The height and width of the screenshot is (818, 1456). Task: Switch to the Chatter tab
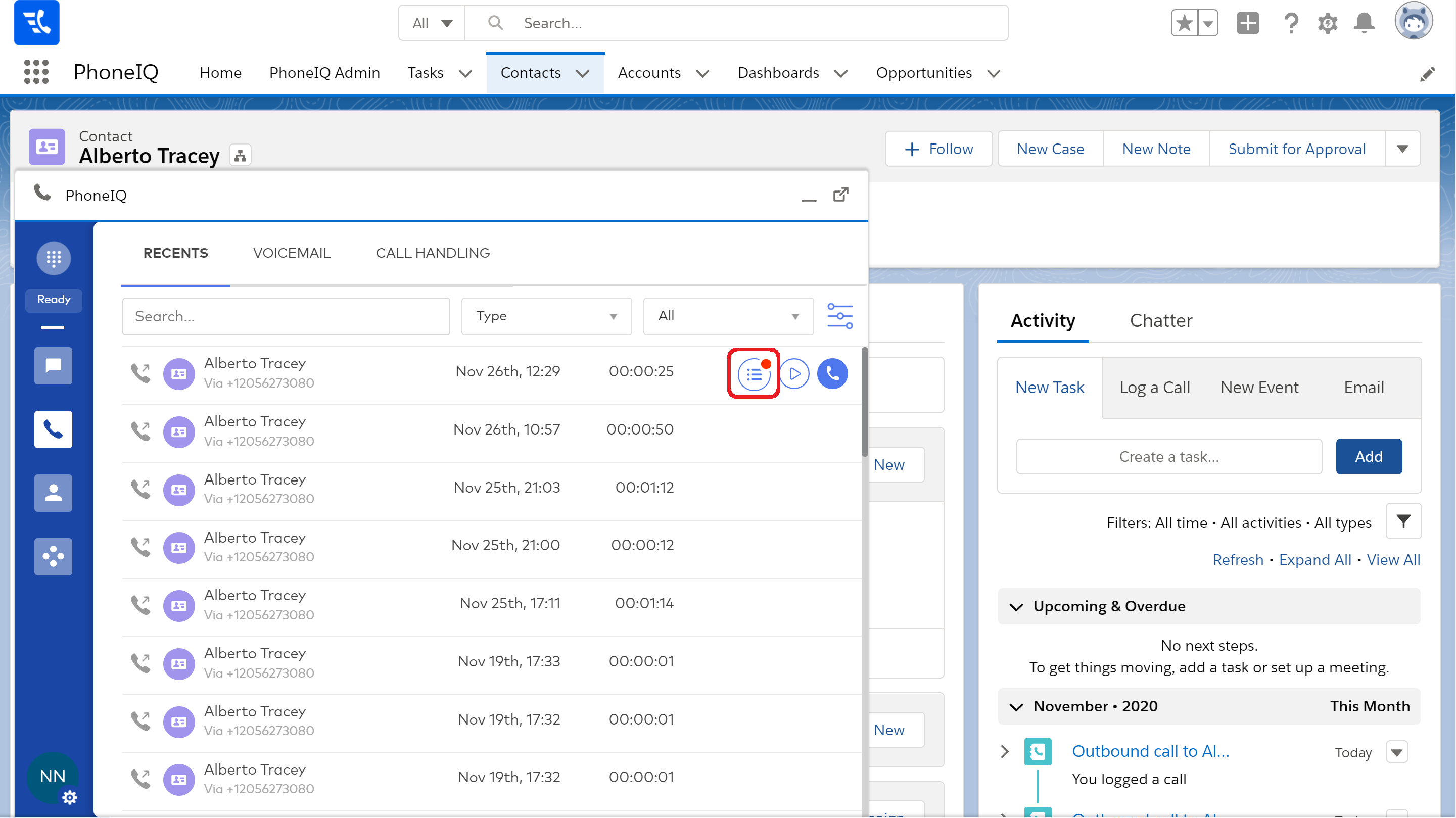click(x=1160, y=320)
